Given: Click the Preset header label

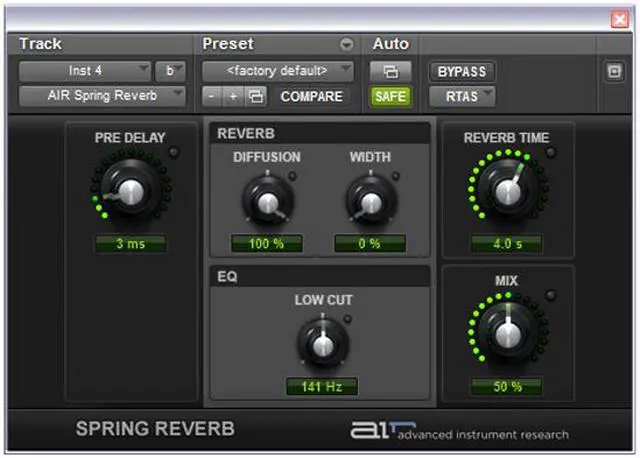Looking at the screenshot, I should pyautogui.click(x=228, y=44).
